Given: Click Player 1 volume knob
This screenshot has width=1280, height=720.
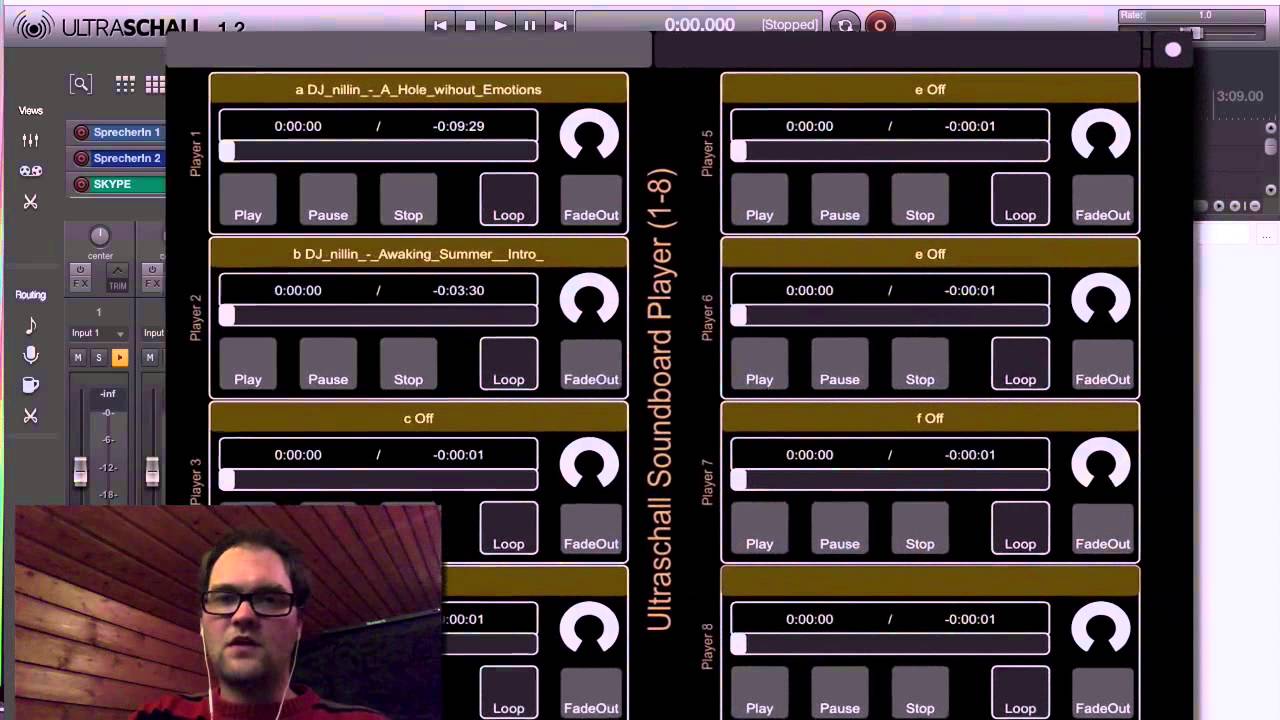Looking at the screenshot, I should pyautogui.click(x=589, y=136).
